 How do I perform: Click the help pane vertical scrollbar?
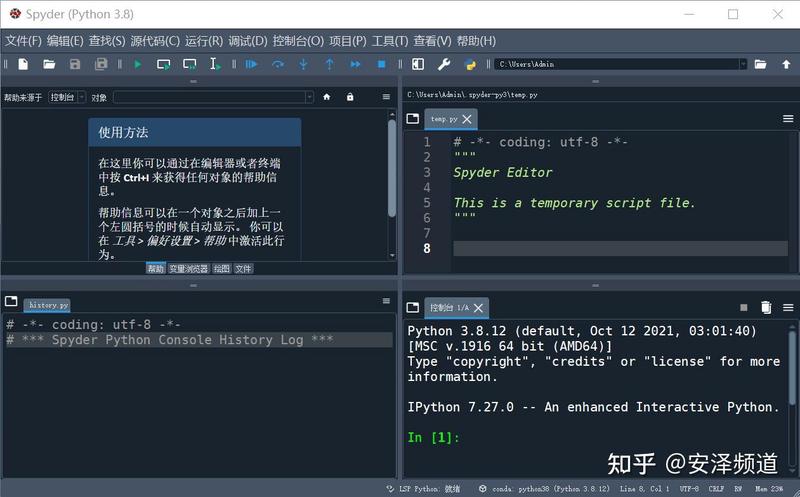coord(392,168)
